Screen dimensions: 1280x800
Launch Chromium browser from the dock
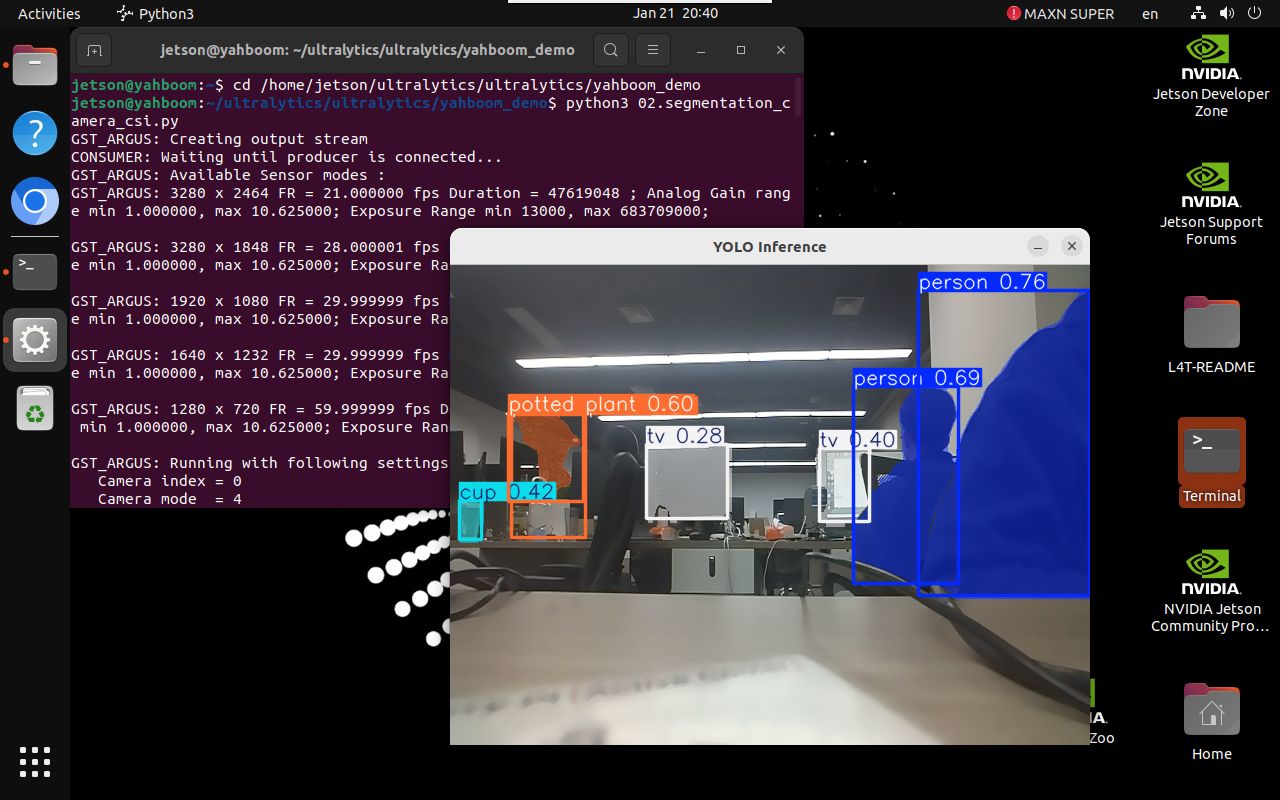pyautogui.click(x=35, y=203)
